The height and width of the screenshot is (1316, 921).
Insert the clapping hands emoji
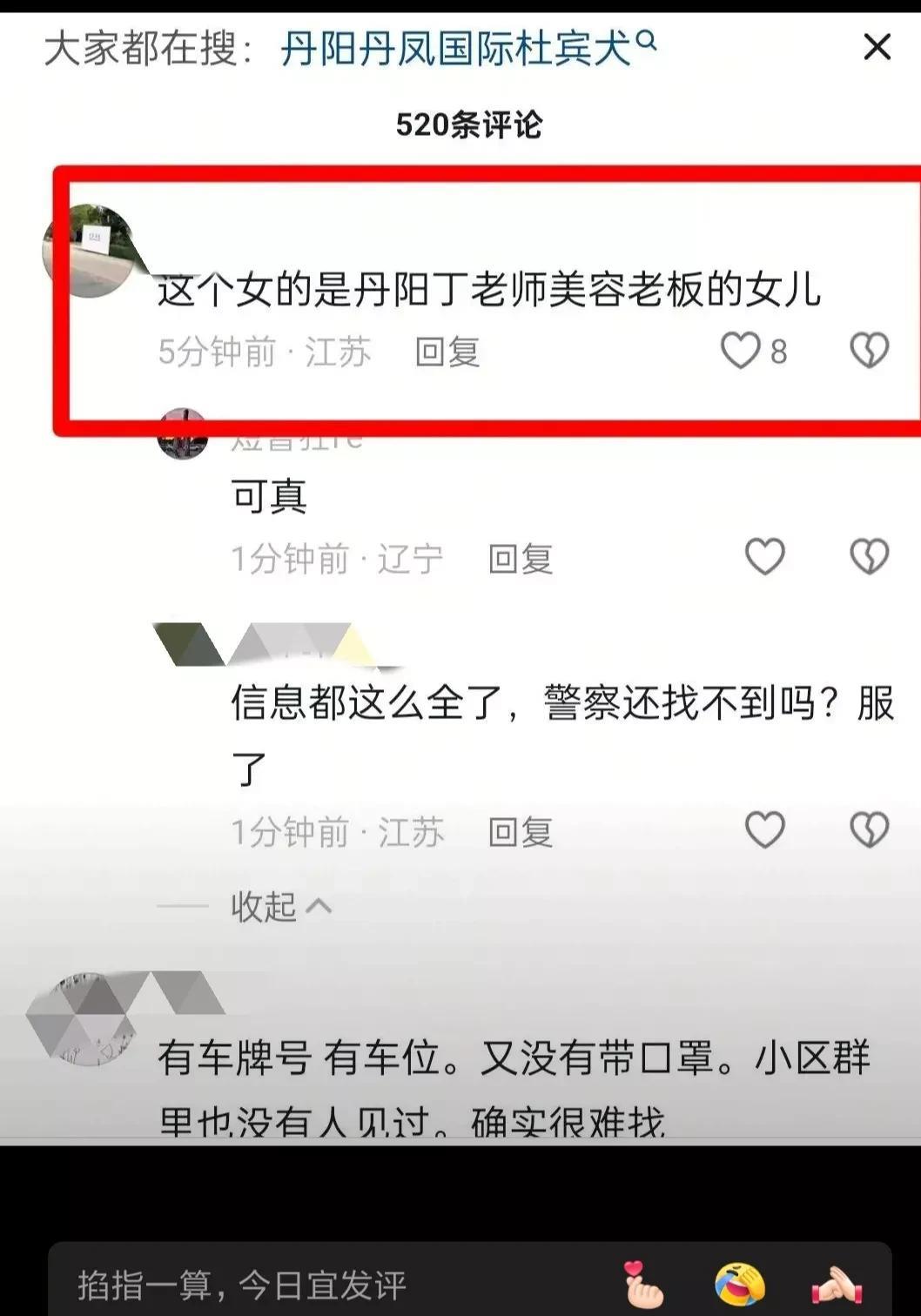(836, 1285)
